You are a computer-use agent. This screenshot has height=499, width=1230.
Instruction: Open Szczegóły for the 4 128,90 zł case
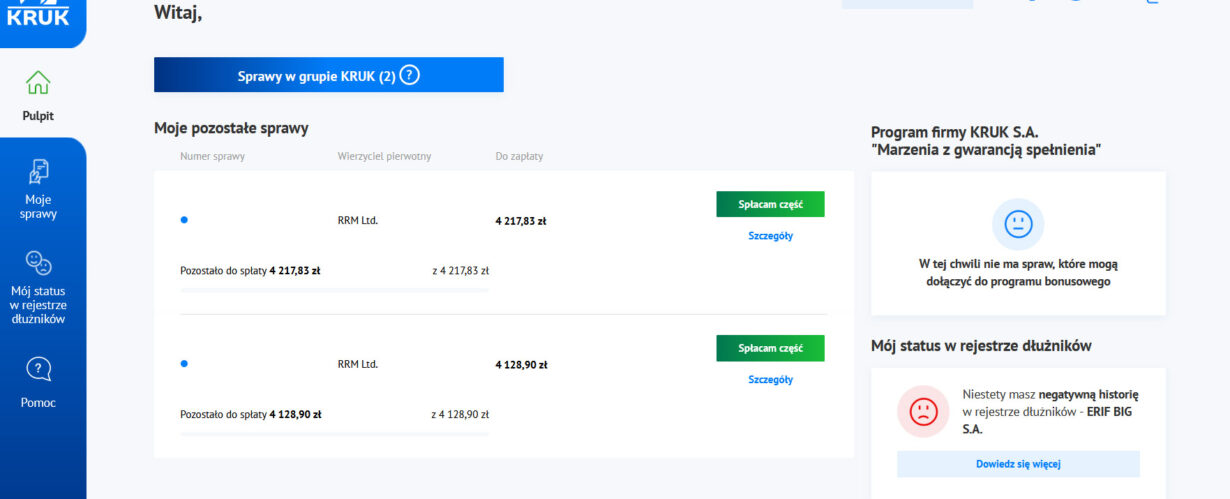point(770,380)
